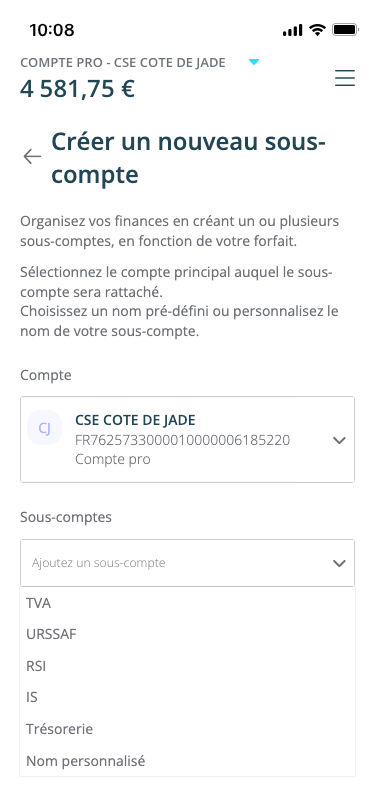Click the Ajoutez un sous-compte field
375x812 pixels.
188,563
